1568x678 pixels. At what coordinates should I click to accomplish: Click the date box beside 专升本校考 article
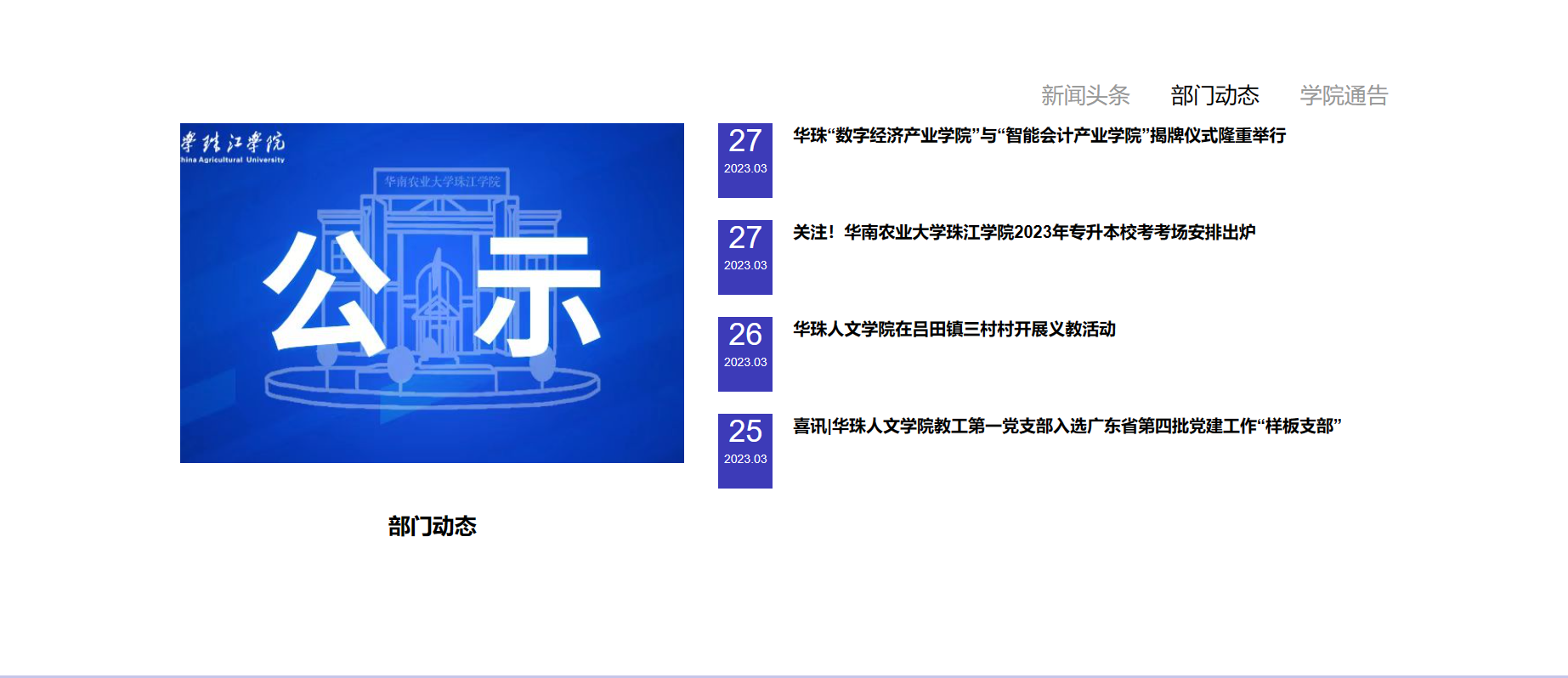click(745, 257)
